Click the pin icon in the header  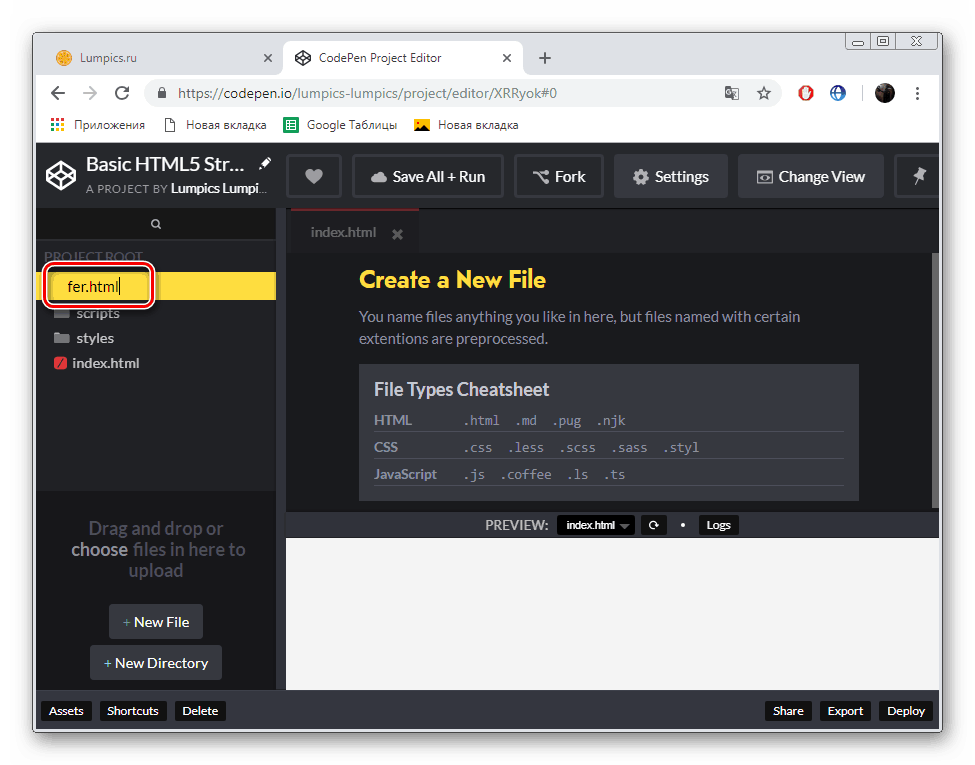pyautogui.click(x=917, y=176)
